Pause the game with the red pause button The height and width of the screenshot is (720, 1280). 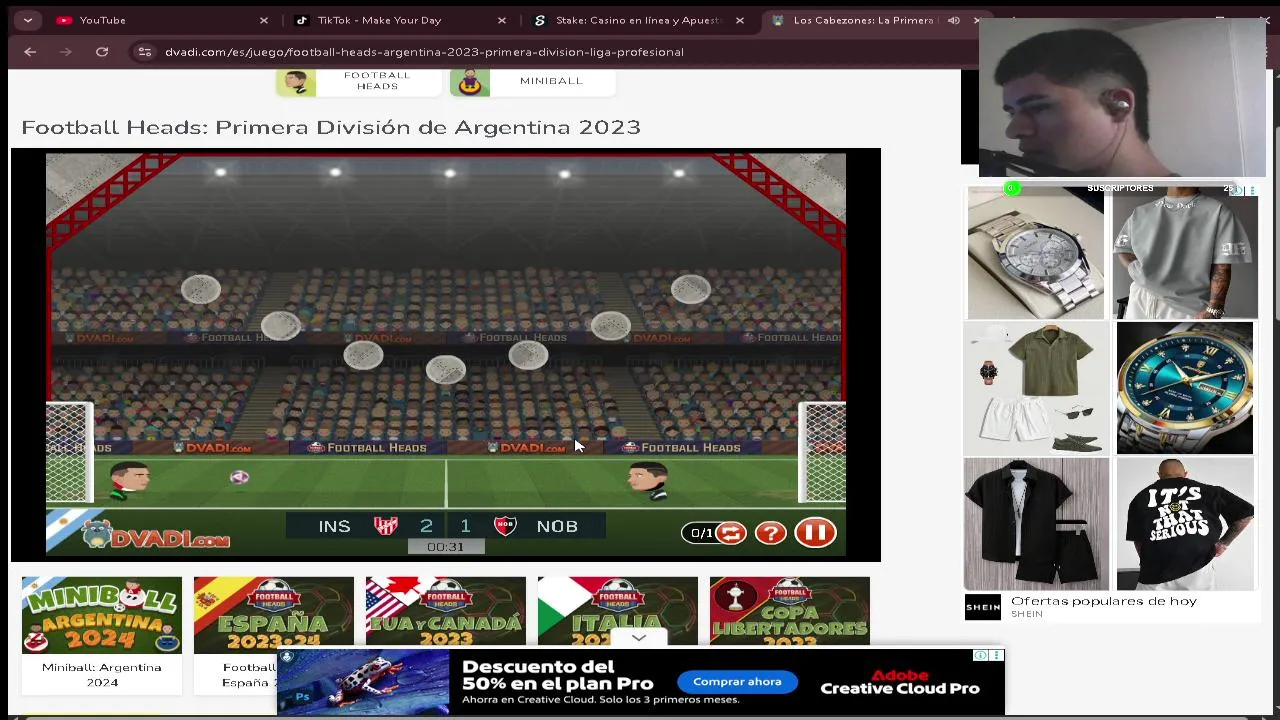pyautogui.click(x=815, y=533)
